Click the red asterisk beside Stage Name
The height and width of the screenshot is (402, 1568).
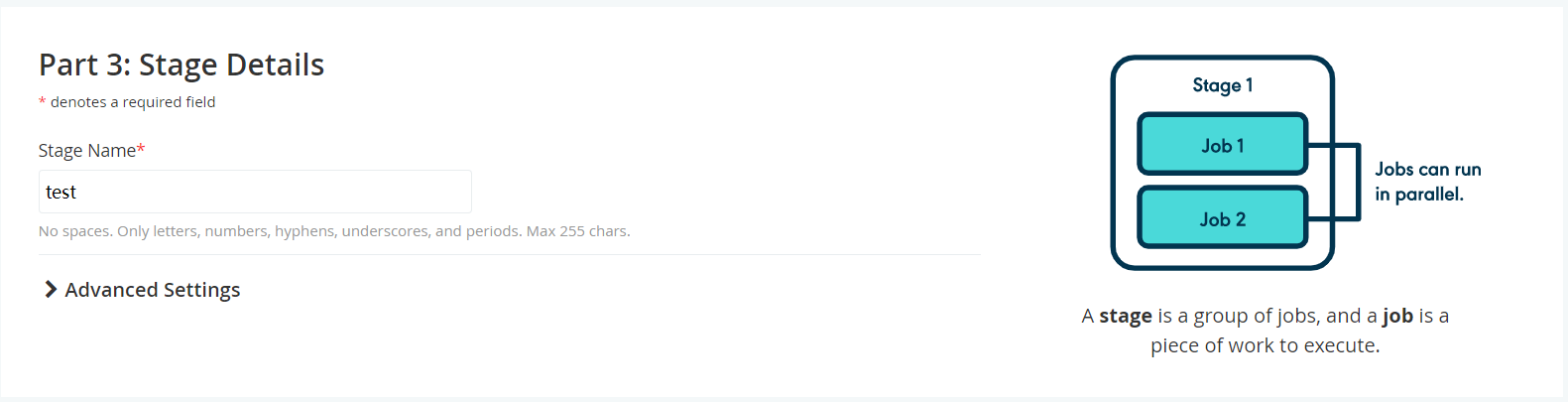pos(141,149)
